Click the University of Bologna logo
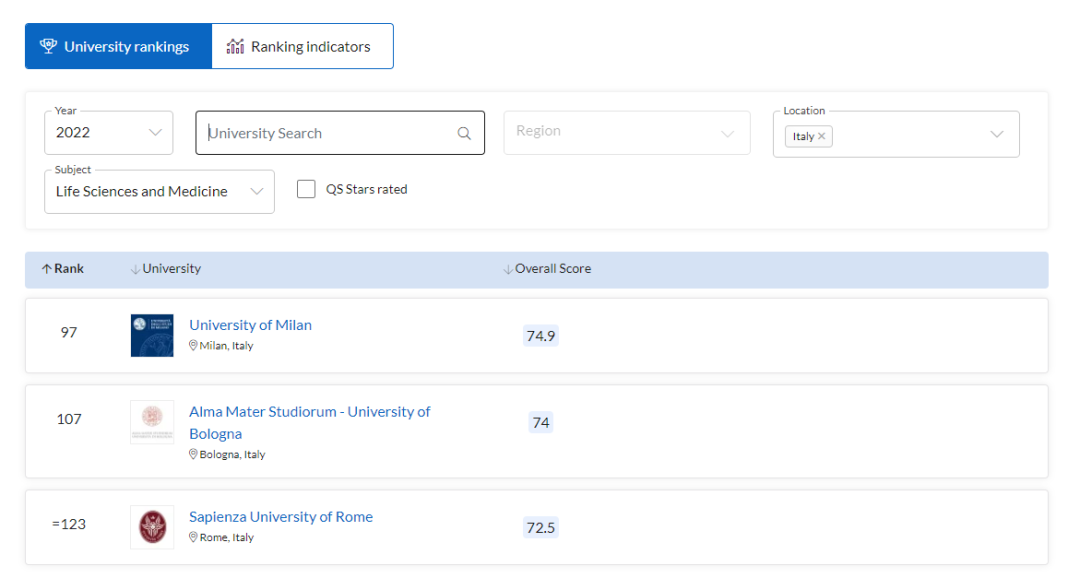1080x578 pixels. click(x=152, y=422)
